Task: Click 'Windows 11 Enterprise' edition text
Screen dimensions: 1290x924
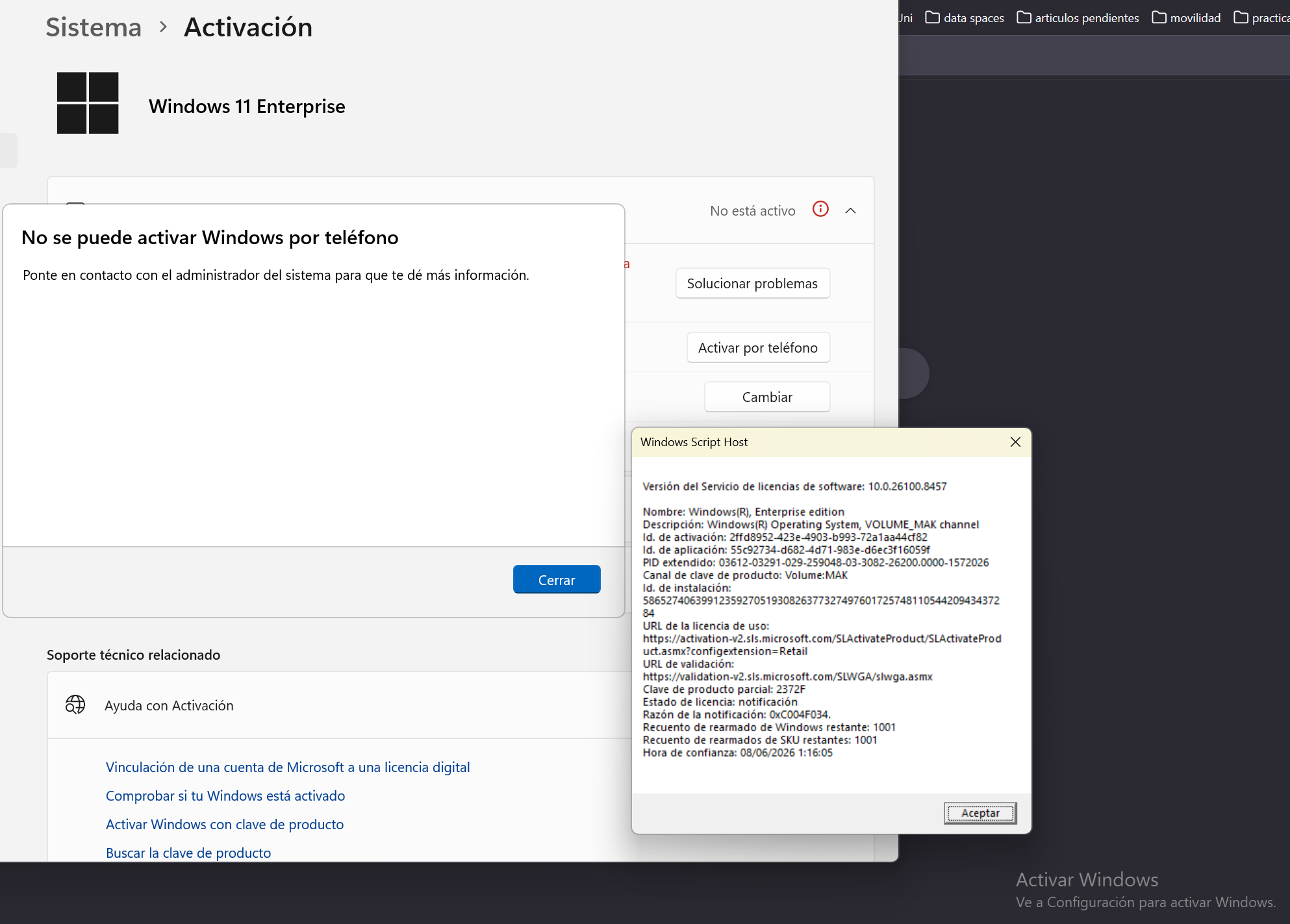Action: pos(247,106)
